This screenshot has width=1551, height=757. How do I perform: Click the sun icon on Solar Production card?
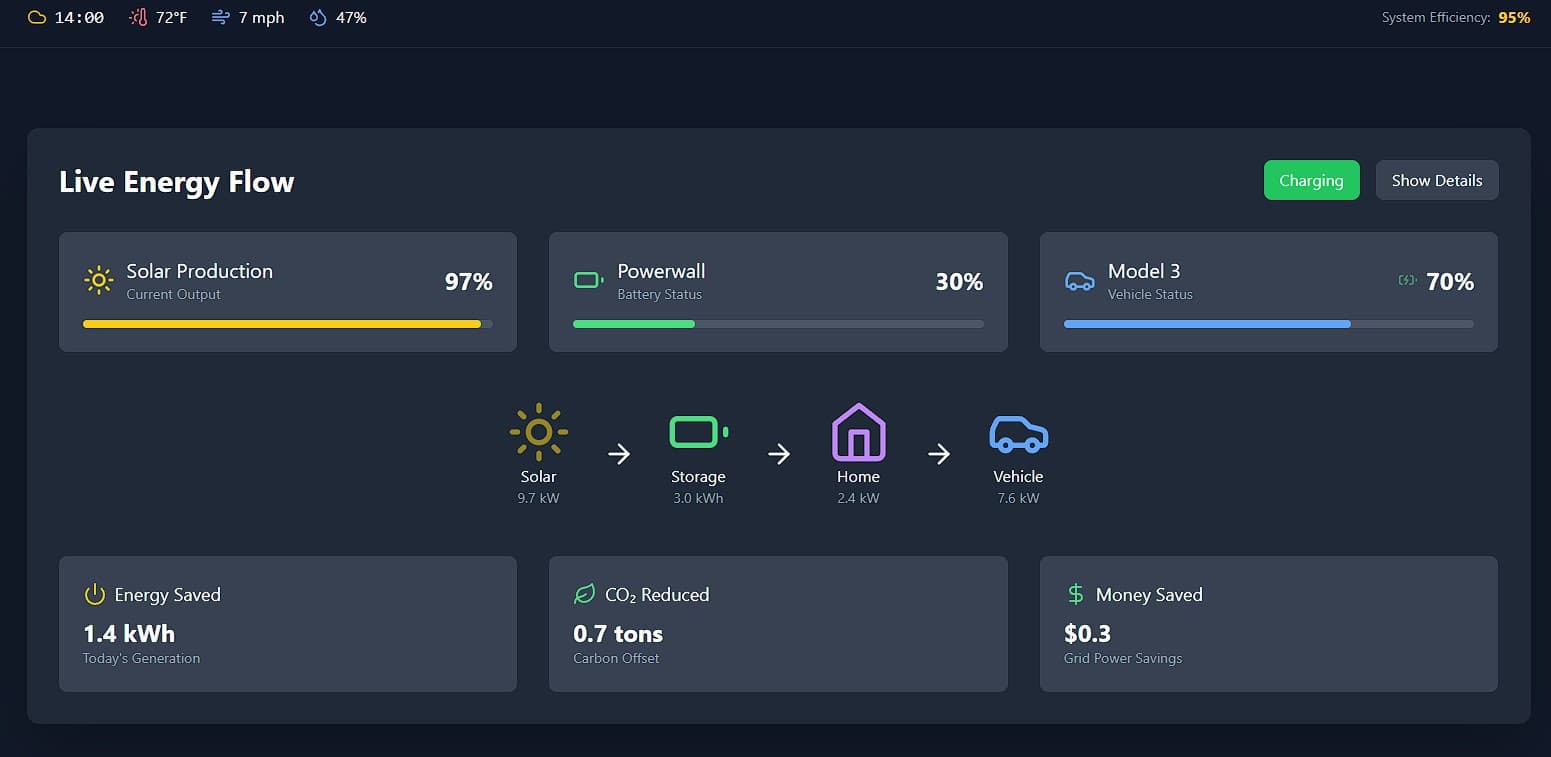98,280
